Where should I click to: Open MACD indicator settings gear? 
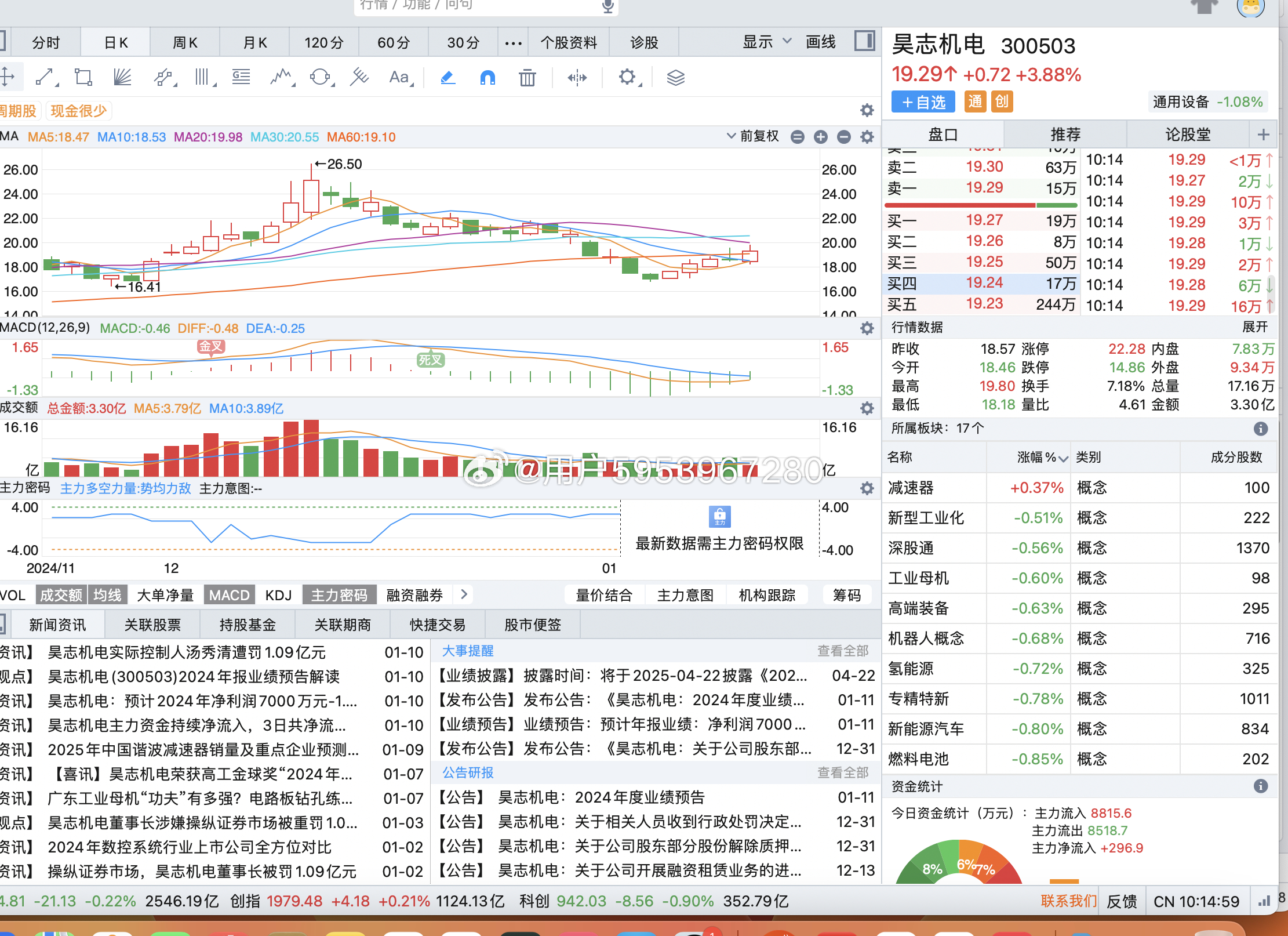tap(867, 328)
